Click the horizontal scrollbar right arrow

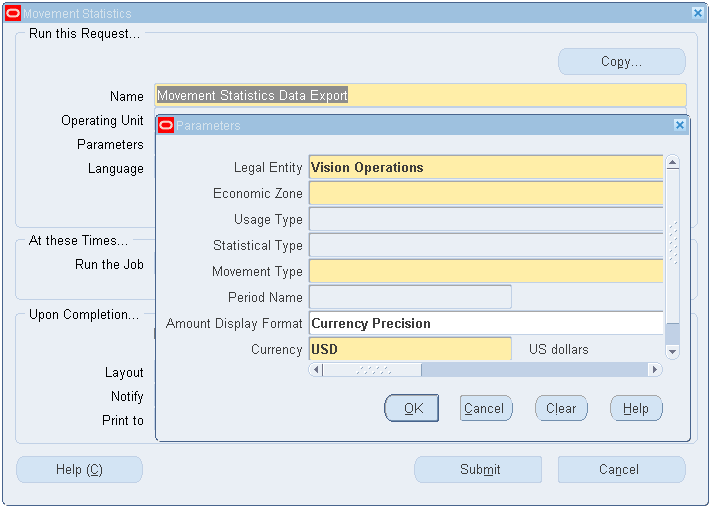coord(655,370)
